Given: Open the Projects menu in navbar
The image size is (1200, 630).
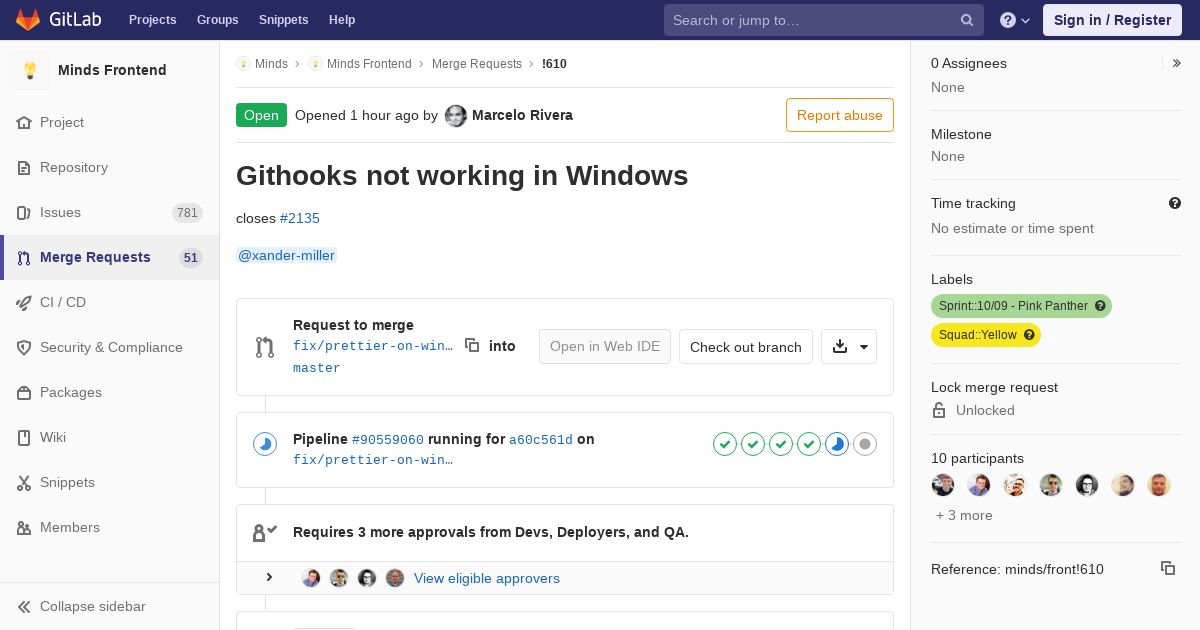Looking at the screenshot, I should click(x=152, y=20).
